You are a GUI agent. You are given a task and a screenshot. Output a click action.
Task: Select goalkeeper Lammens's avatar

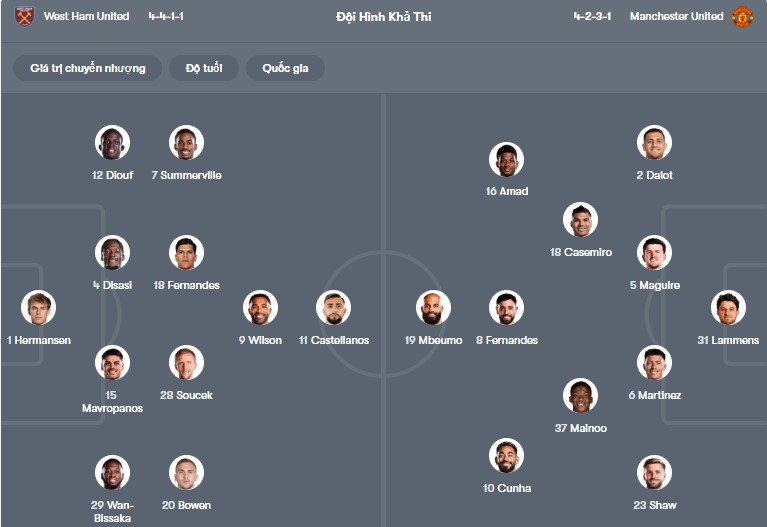point(728,308)
